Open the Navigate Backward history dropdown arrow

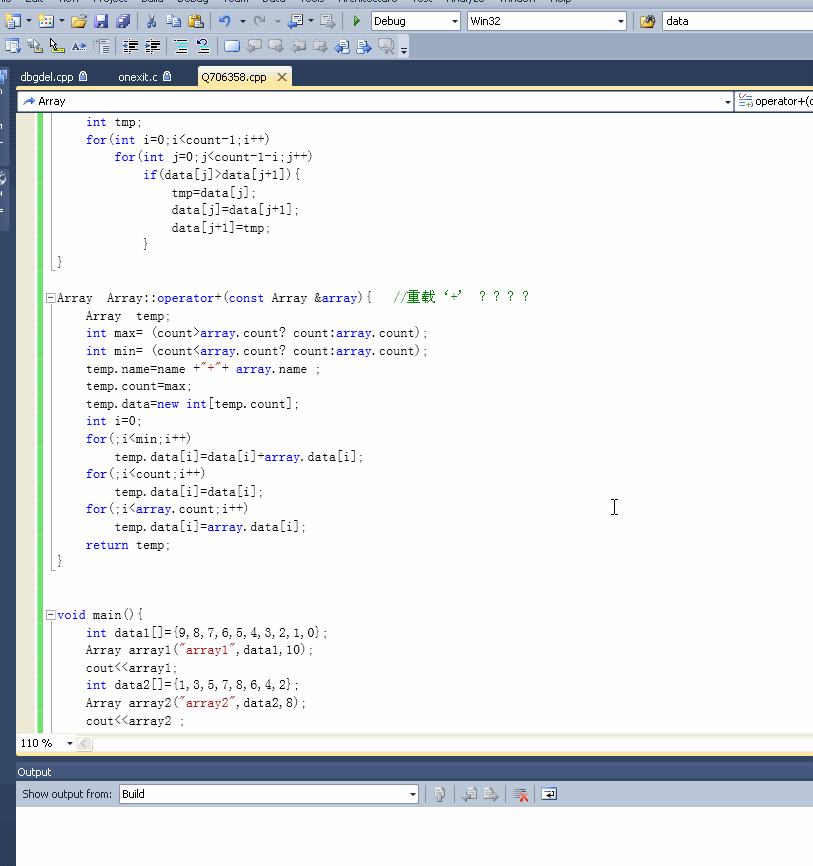tap(311, 21)
